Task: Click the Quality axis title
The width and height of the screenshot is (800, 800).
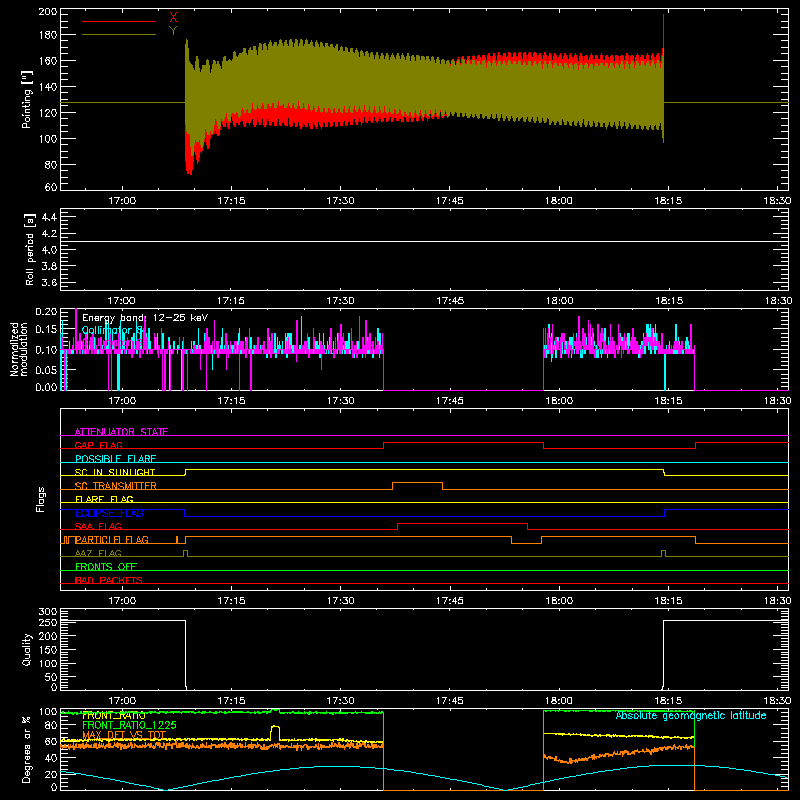Action: tap(27, 649)
